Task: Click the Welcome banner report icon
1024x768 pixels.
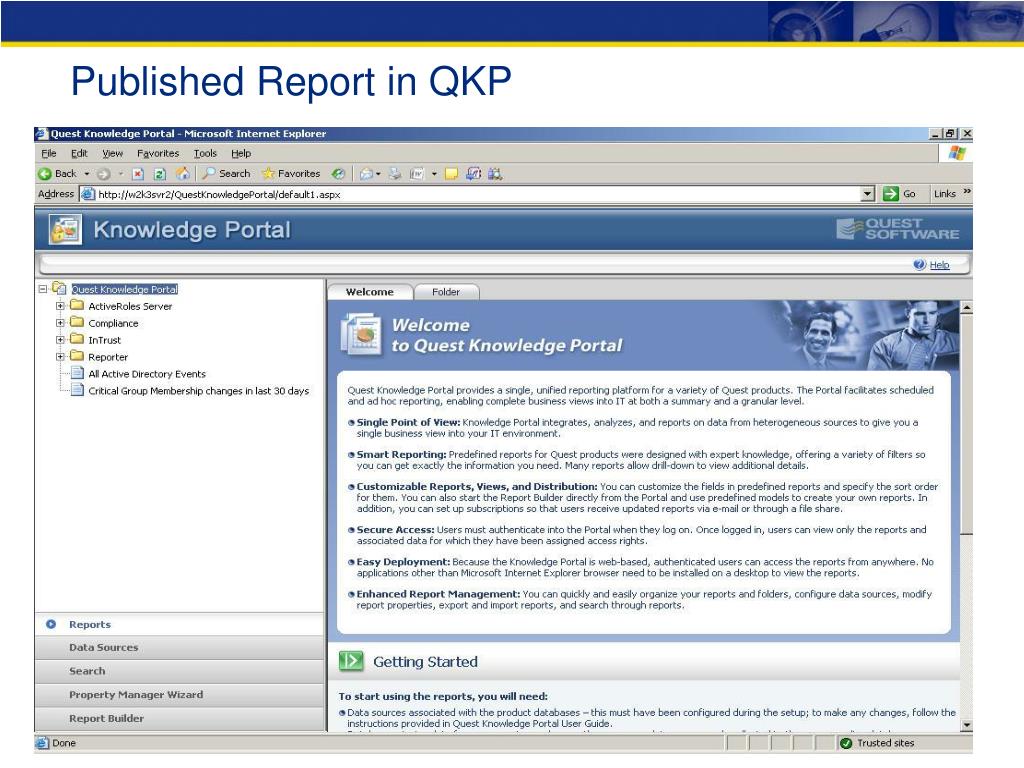Action: [x=361, y=334]
